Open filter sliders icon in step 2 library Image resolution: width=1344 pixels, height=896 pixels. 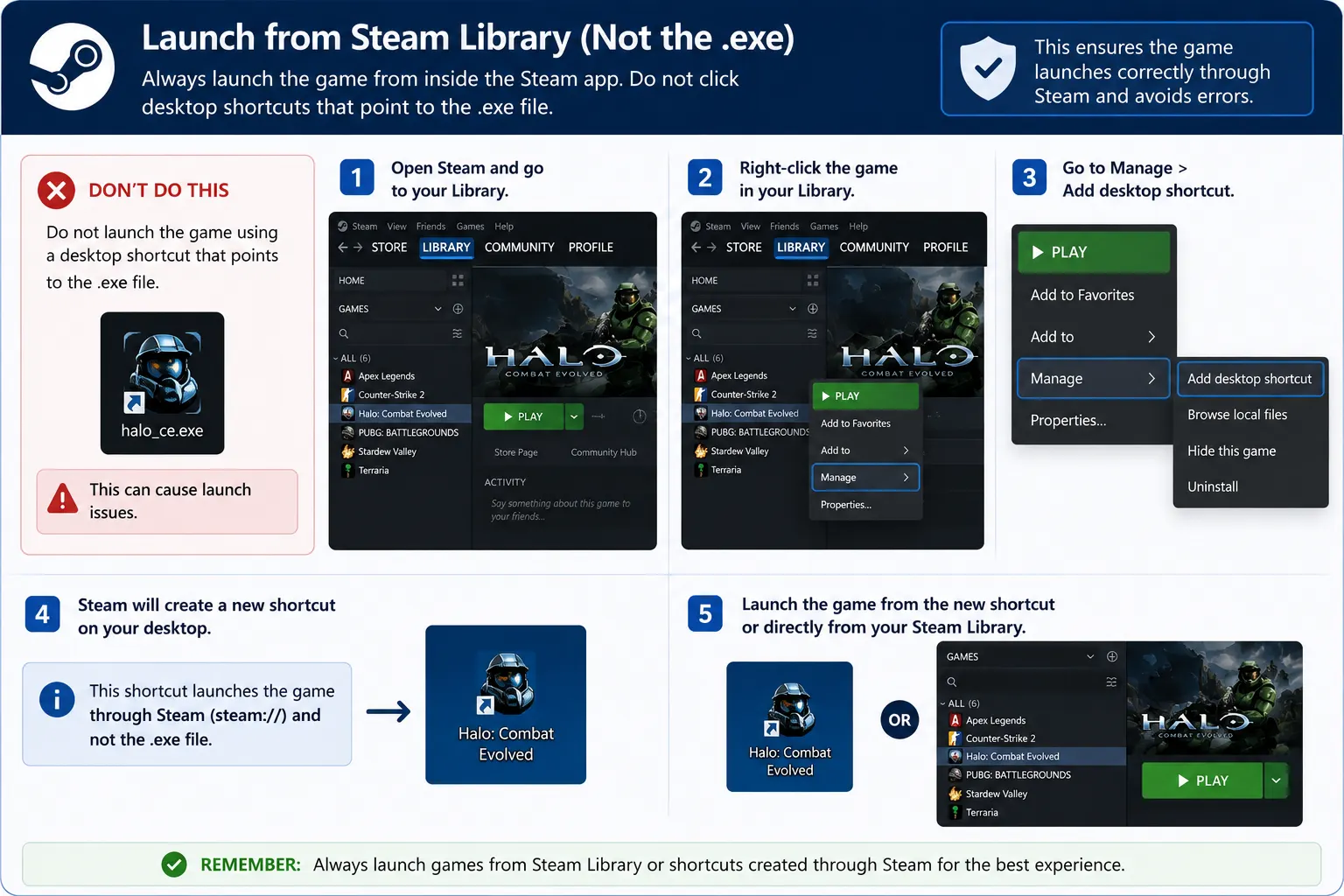813,333
